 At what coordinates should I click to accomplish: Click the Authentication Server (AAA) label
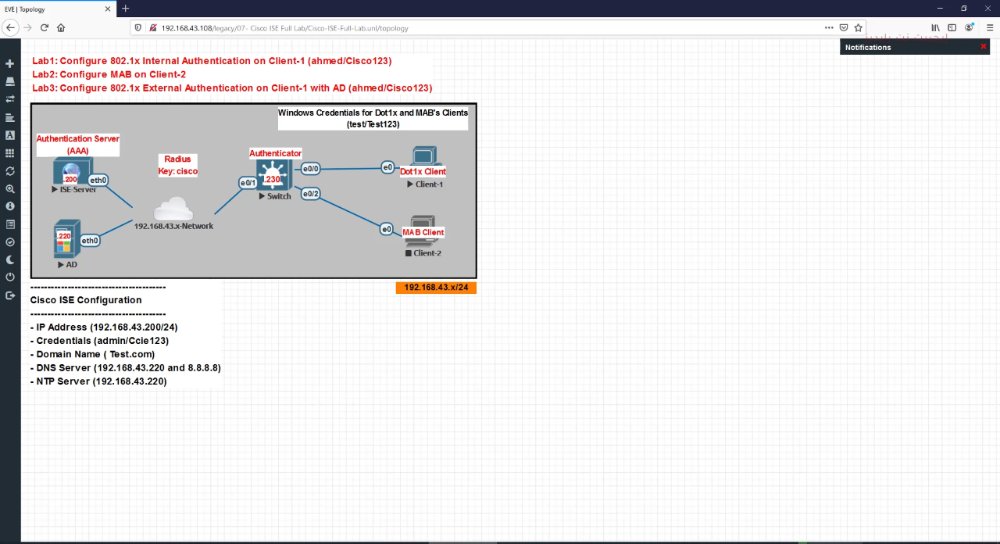point(78,145)
